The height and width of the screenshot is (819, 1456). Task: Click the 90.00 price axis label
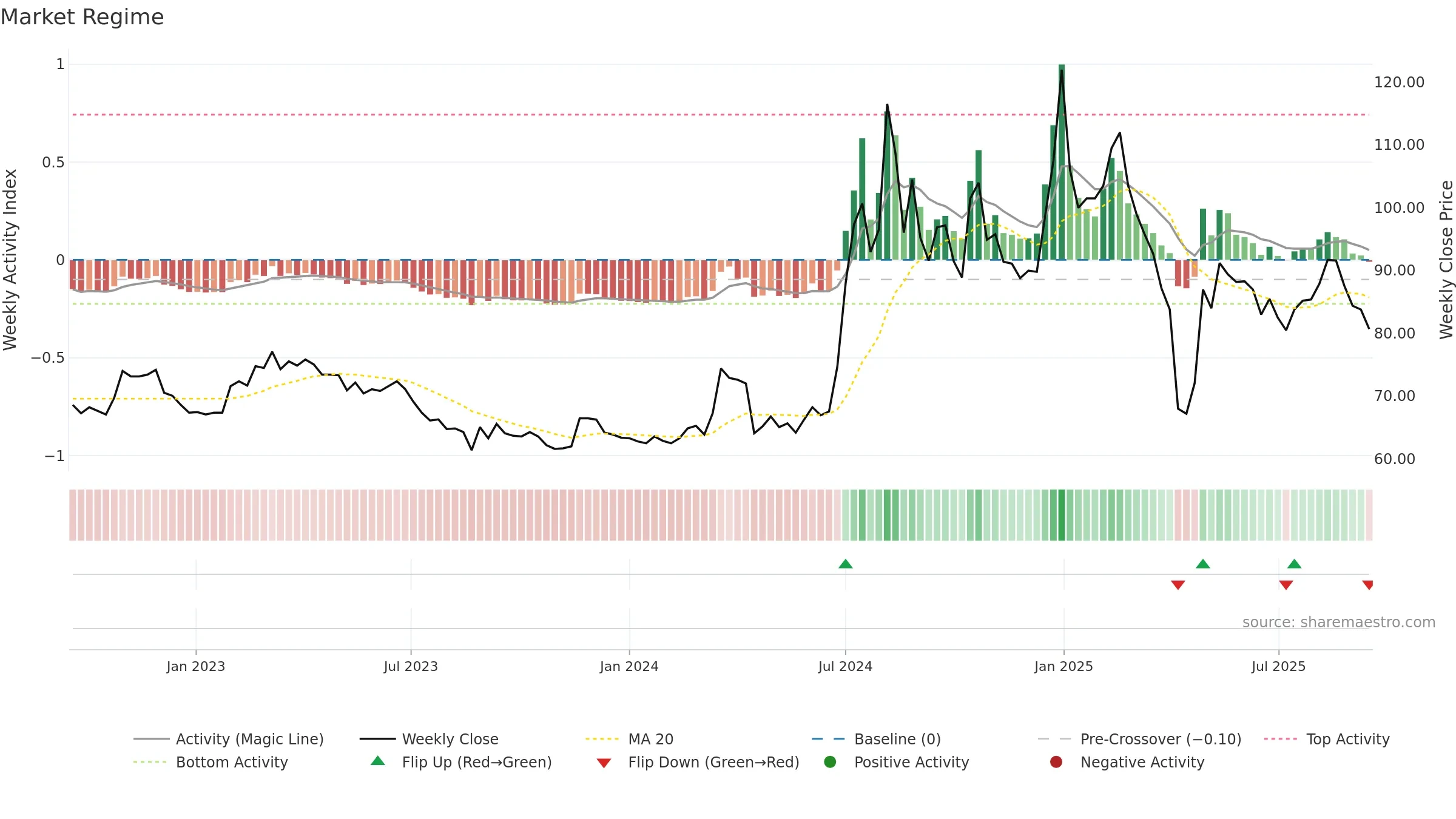1395,271
